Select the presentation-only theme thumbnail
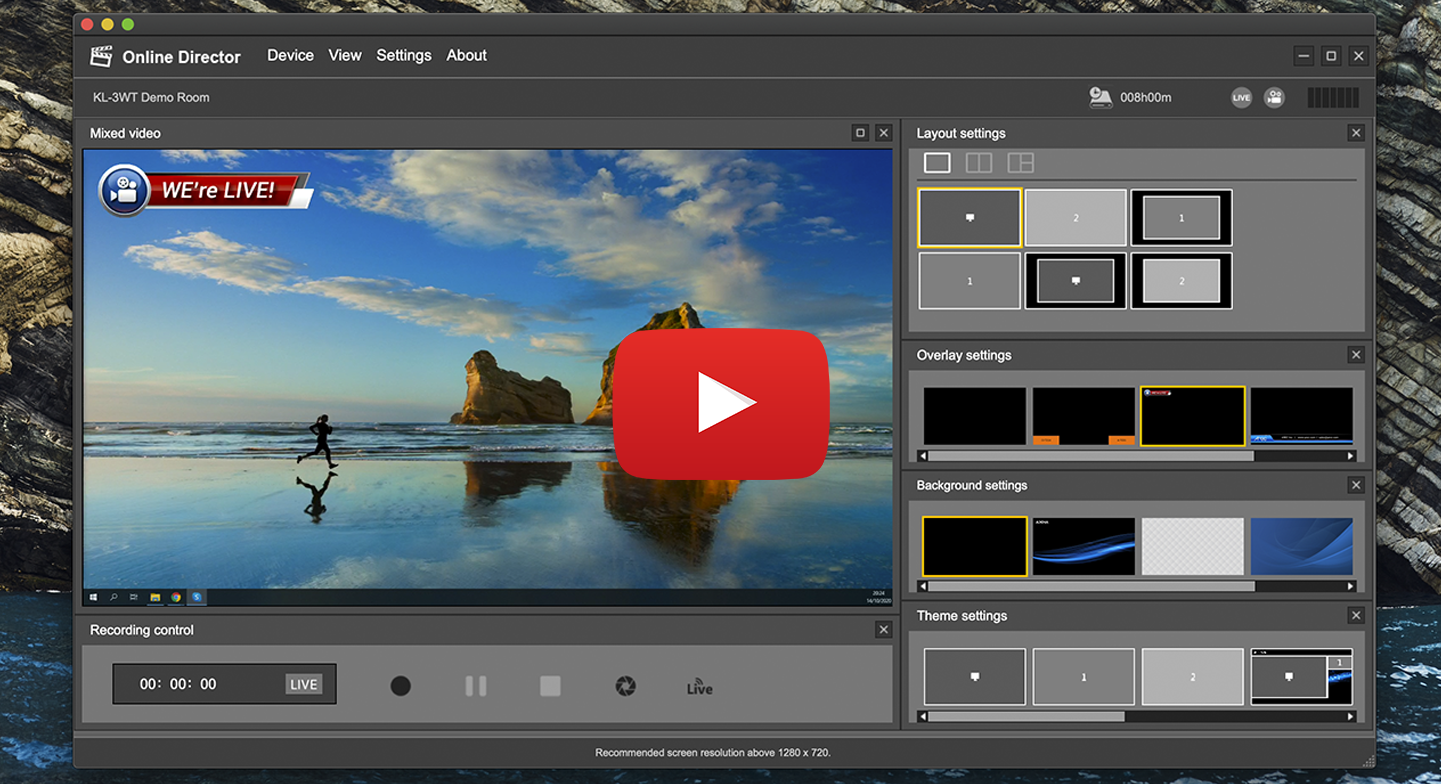 [x=975, y=677]
